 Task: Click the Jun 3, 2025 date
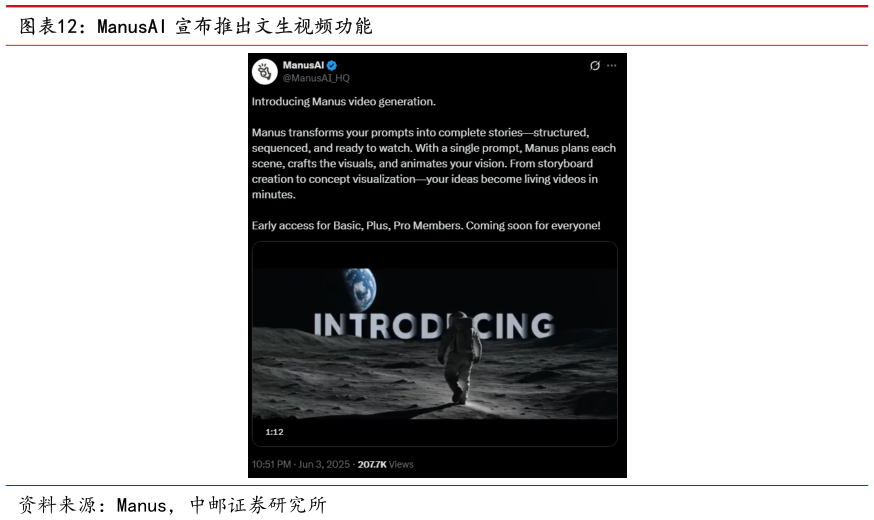tap(325, 464)
